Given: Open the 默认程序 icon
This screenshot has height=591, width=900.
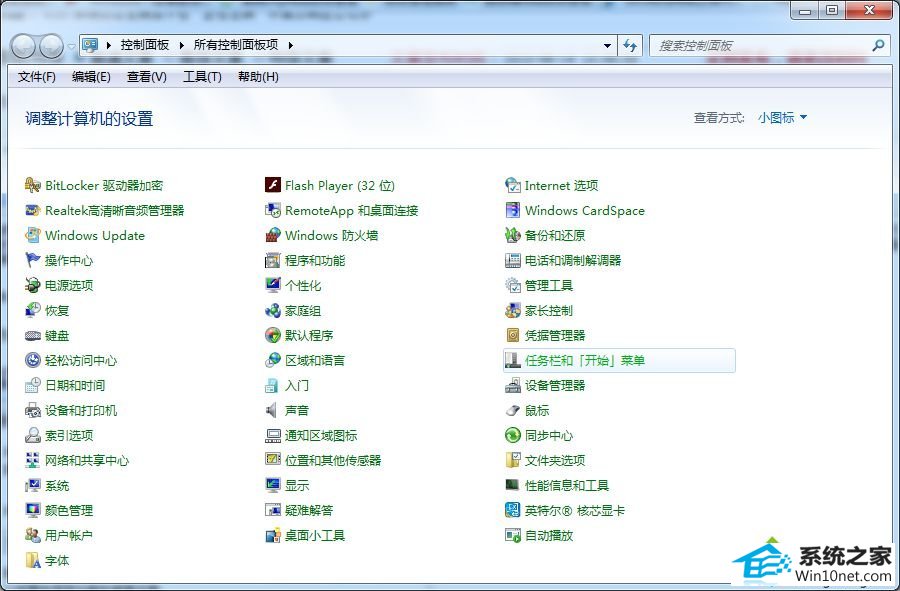Looking at the screenshot, I should tap(273, 336).
